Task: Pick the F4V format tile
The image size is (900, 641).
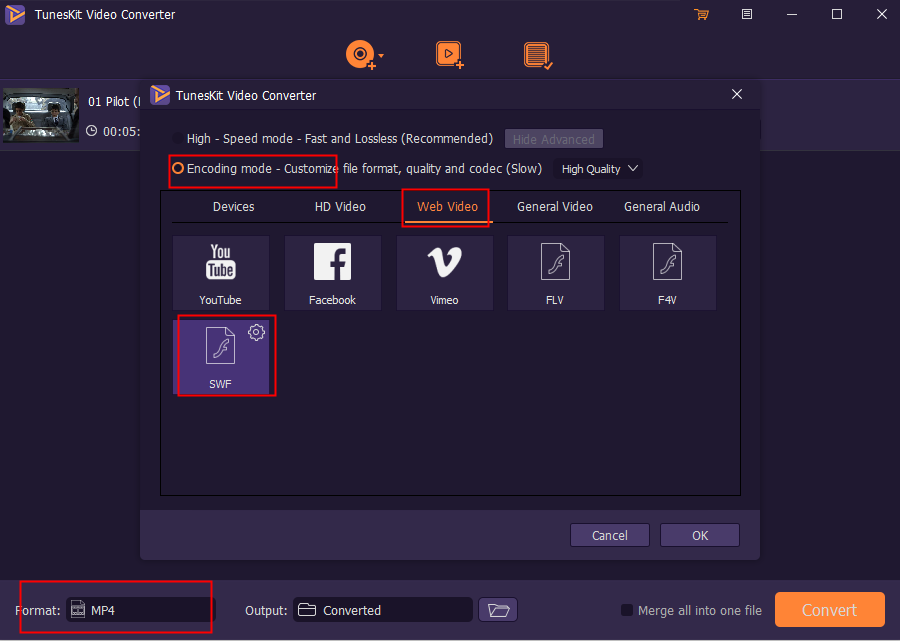Action: (668, 273)
